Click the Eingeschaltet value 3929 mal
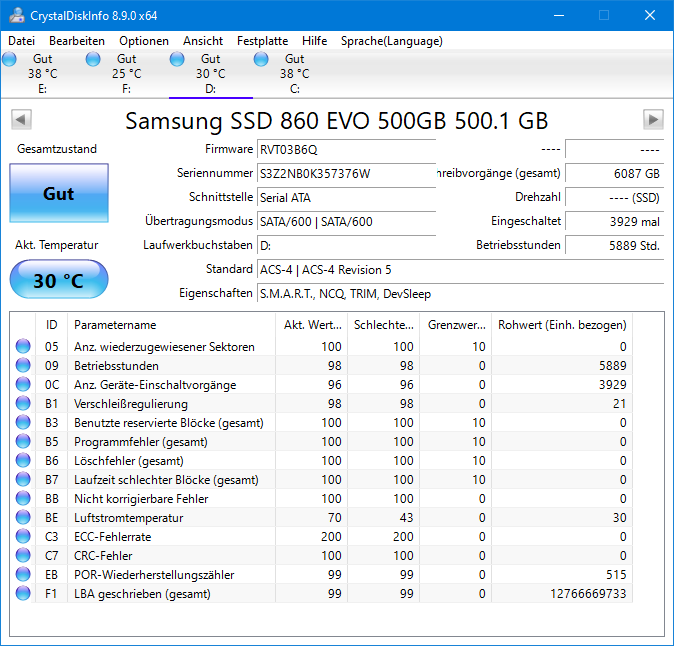This screenshot has height=646, width=674. (x=615, y=221)
